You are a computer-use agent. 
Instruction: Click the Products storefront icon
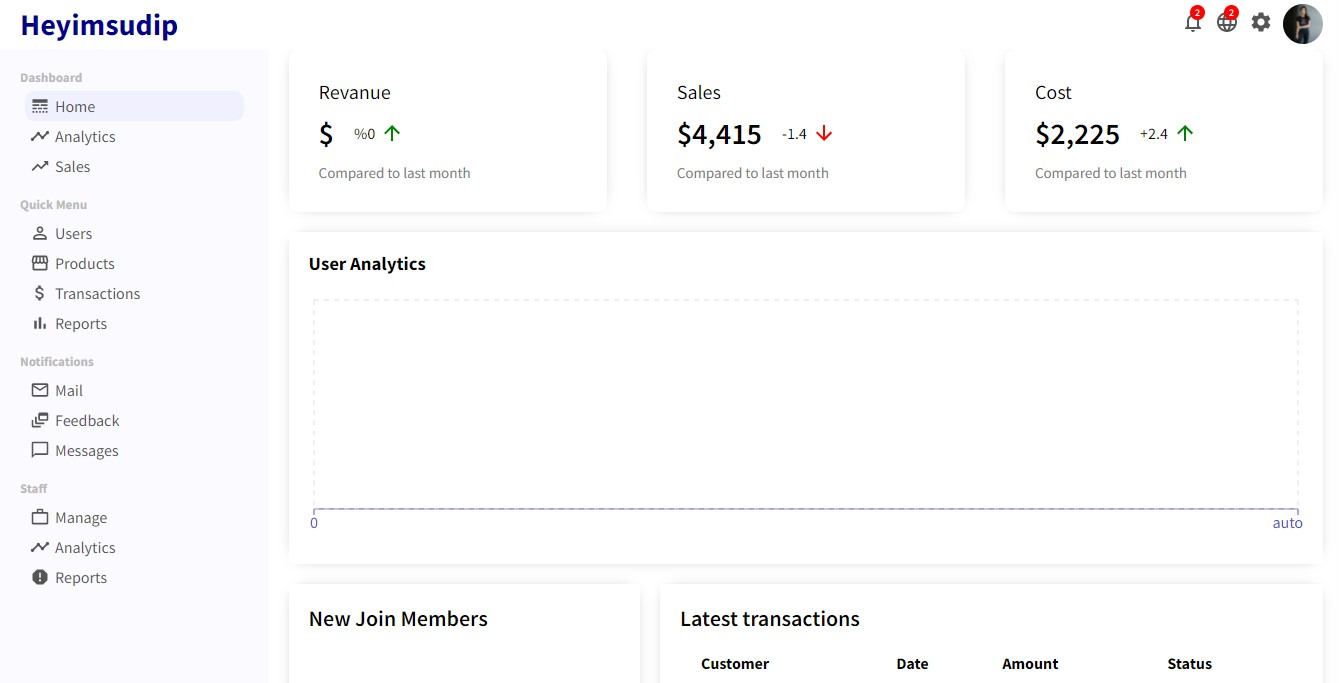click(x=40, y=263)
